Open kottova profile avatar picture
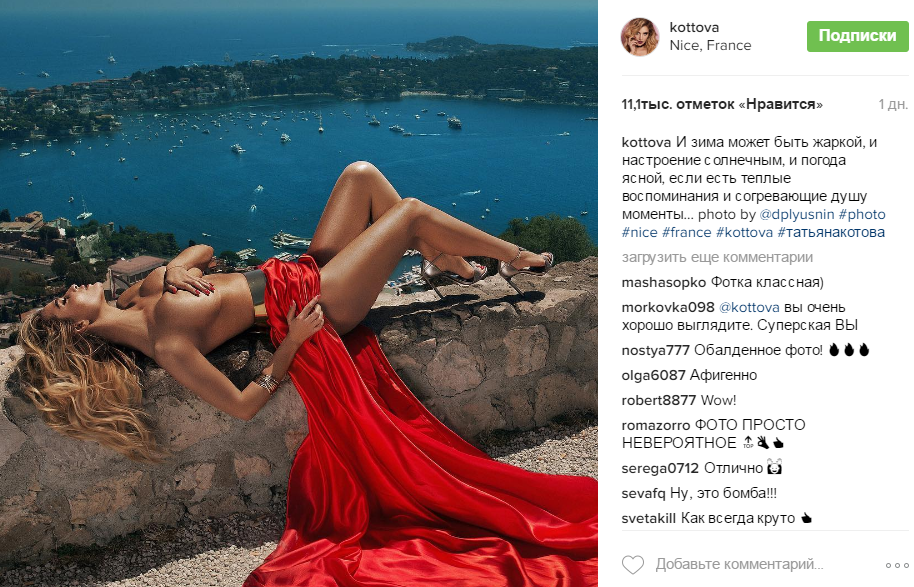The image size is (914, 587). point(640,37)
